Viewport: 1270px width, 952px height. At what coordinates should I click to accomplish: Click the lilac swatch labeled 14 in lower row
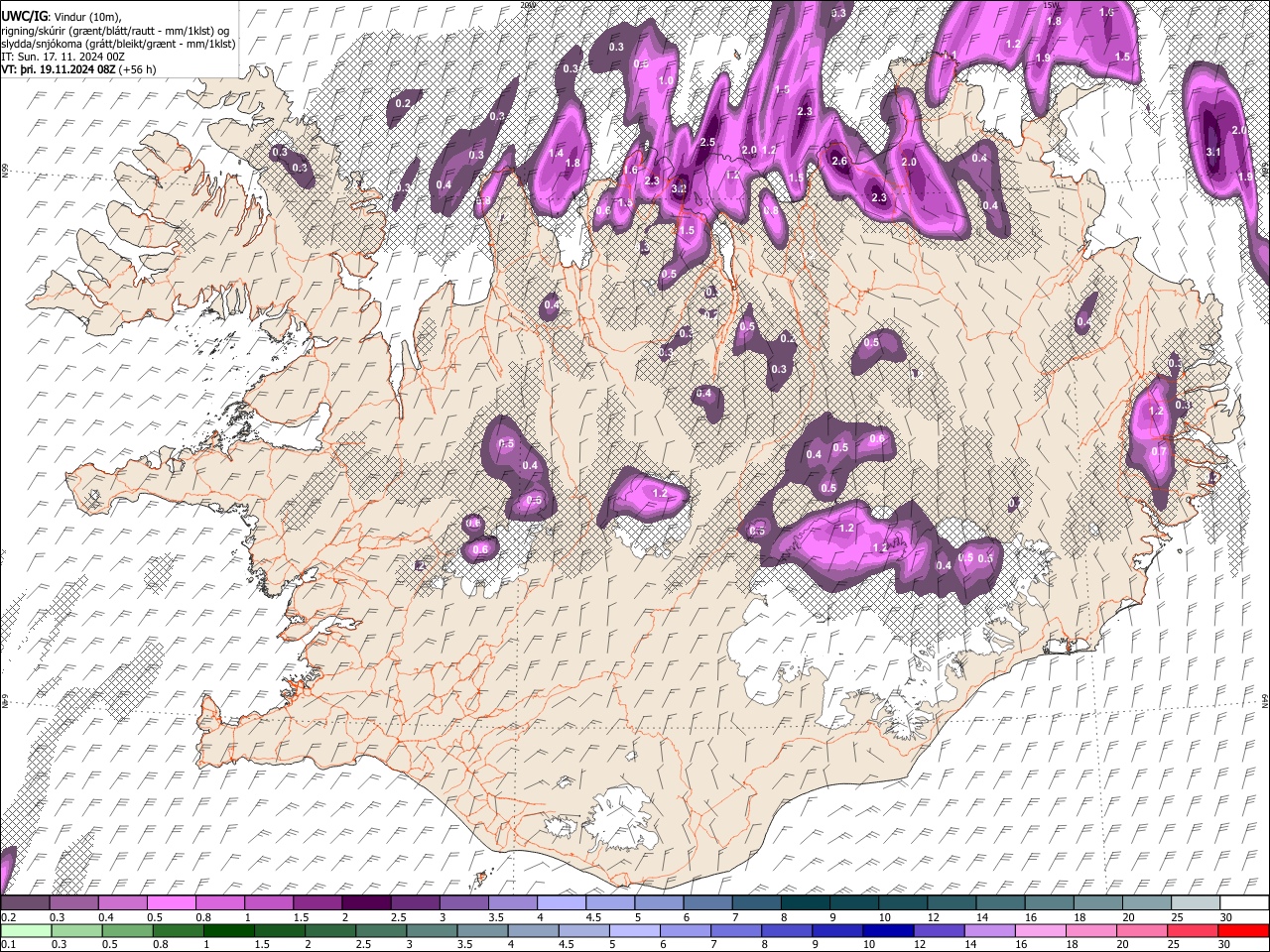point(988,930)
